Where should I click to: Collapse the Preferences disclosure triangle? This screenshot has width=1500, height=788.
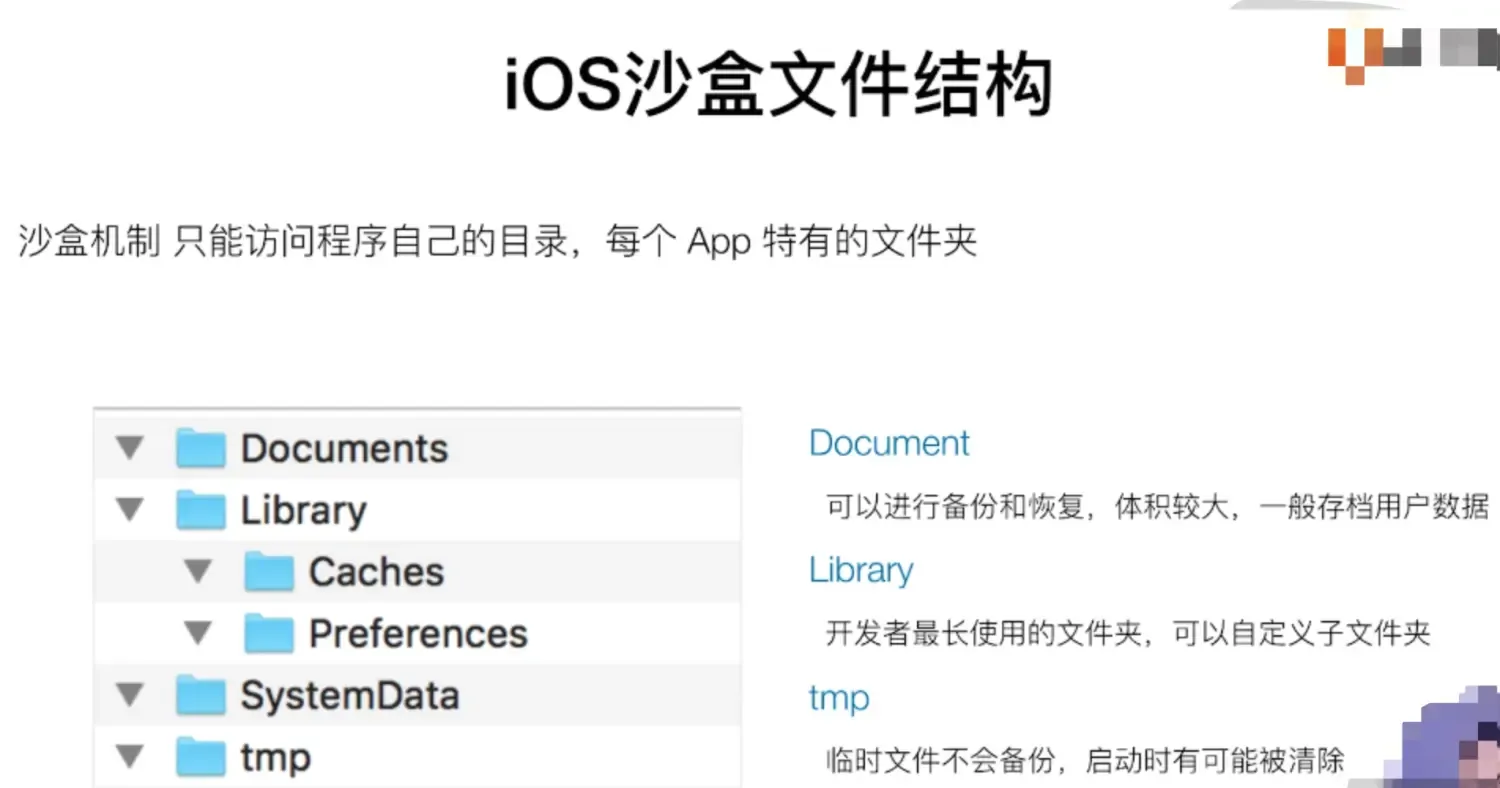197,633
